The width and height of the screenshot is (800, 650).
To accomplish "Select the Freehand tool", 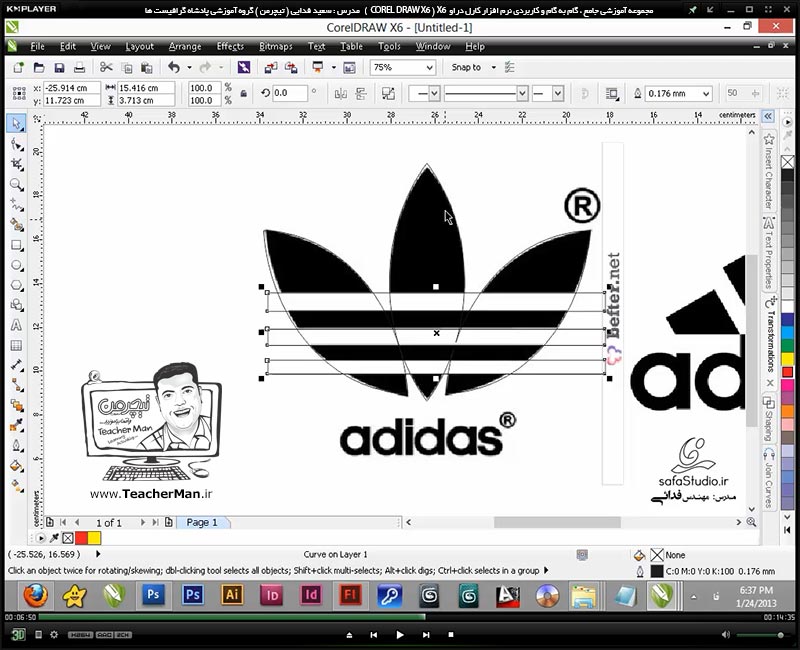I will click(x=17, y=205).
